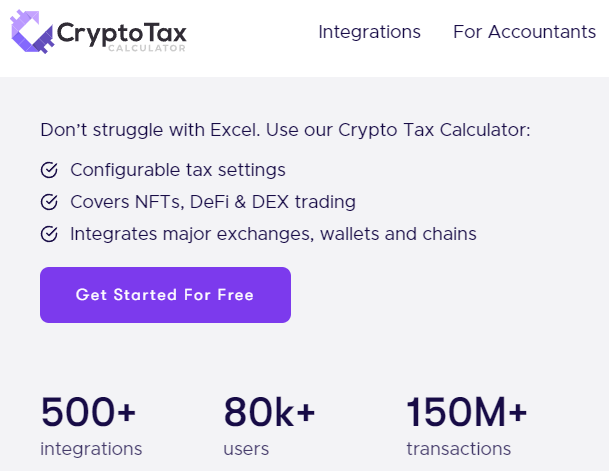
Task: Click the CryptoTax Calculator wordmark
Action: point(122,36)
